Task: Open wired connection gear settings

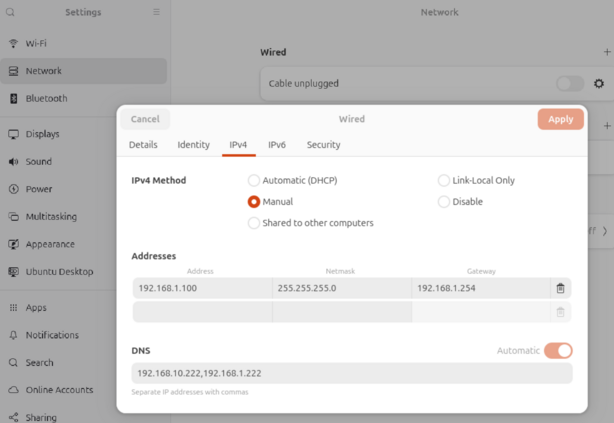Action: click(x=599, y=83)
